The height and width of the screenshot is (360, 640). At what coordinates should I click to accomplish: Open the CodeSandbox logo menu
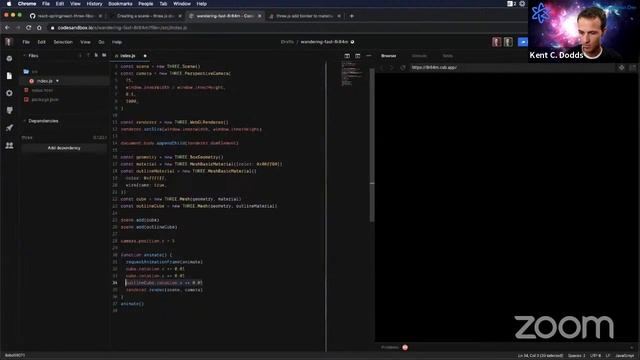click(x=9, y=42)
